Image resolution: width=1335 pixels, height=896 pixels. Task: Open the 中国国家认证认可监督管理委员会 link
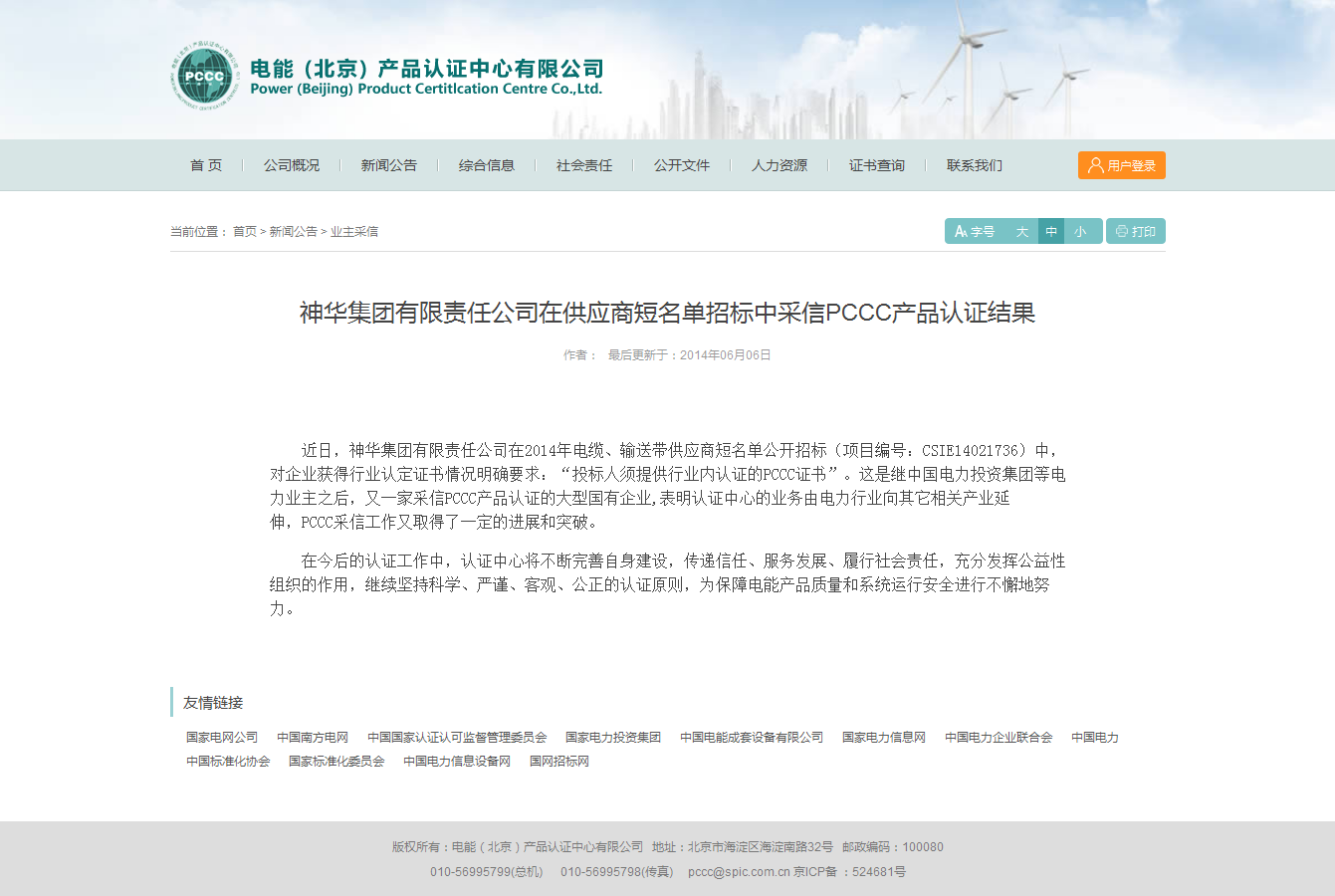pyautogui.click(x=457, y=738)
